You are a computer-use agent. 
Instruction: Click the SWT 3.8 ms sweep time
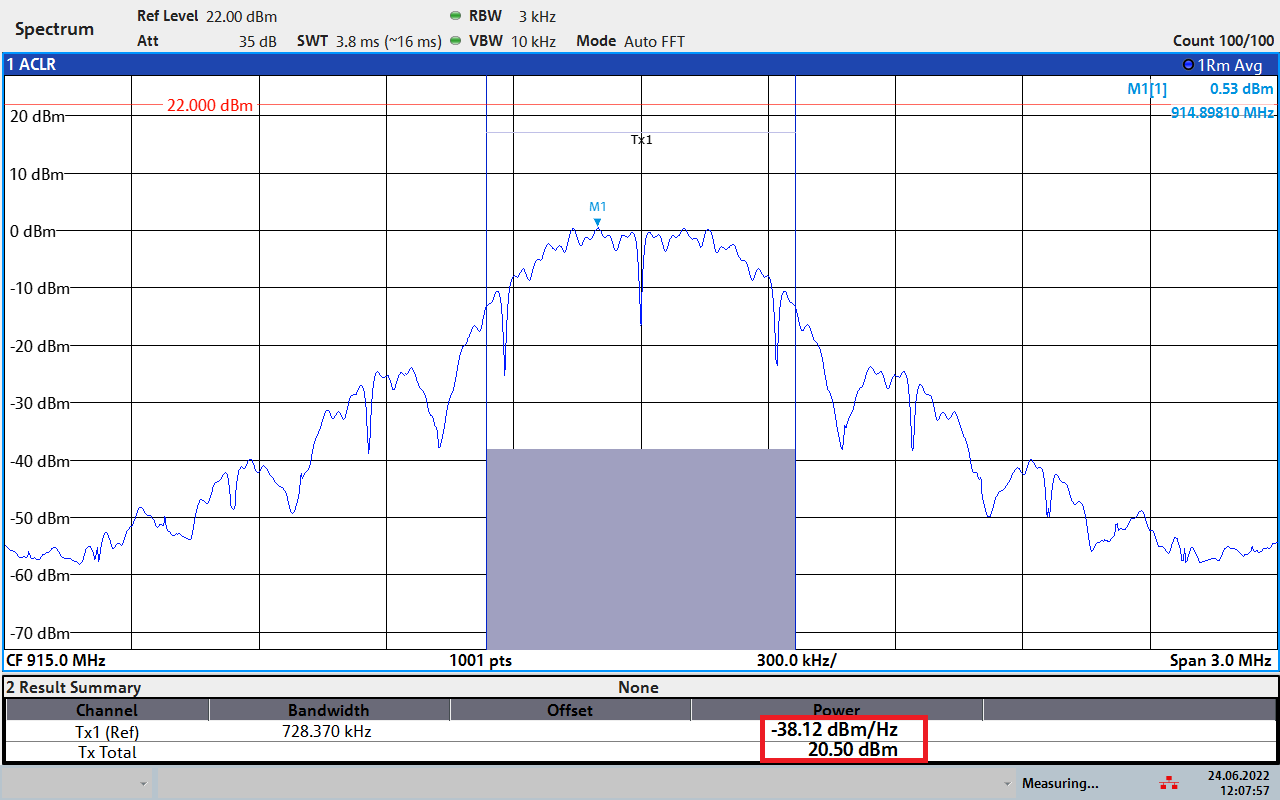369,41
